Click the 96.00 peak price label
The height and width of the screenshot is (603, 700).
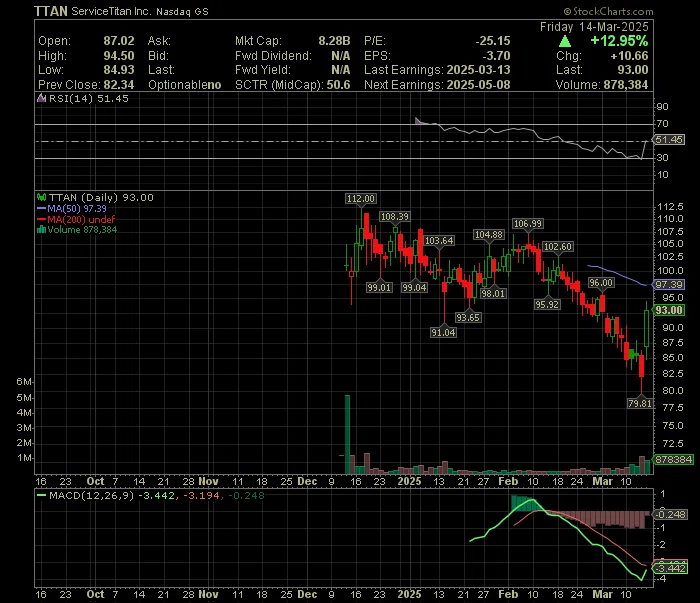[601, 283]
